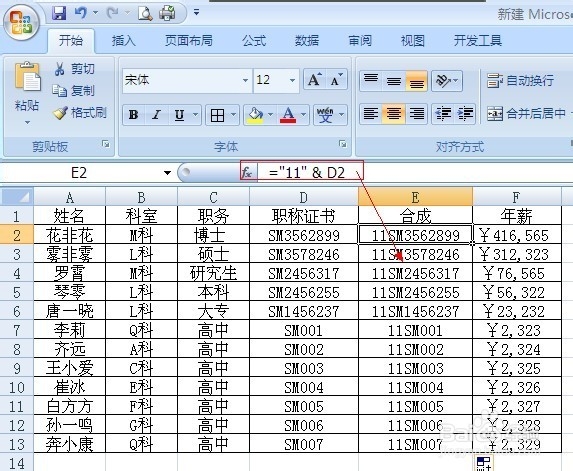Open Customize Quick Access Toolbar arrow
This screenshot has height=471, width=573.
pos(197,13)
